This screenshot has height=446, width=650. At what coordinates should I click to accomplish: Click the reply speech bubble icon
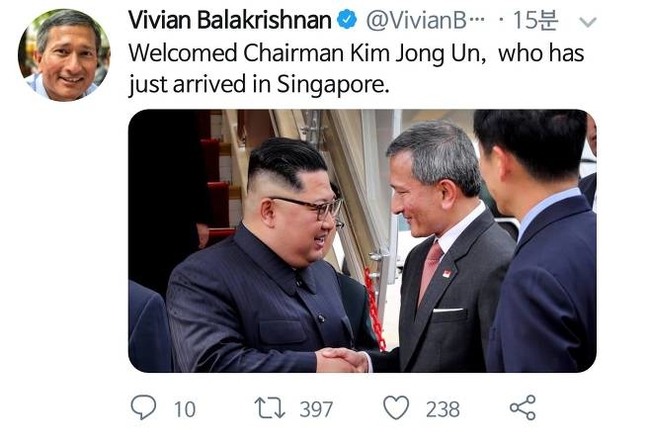[143, 407]
